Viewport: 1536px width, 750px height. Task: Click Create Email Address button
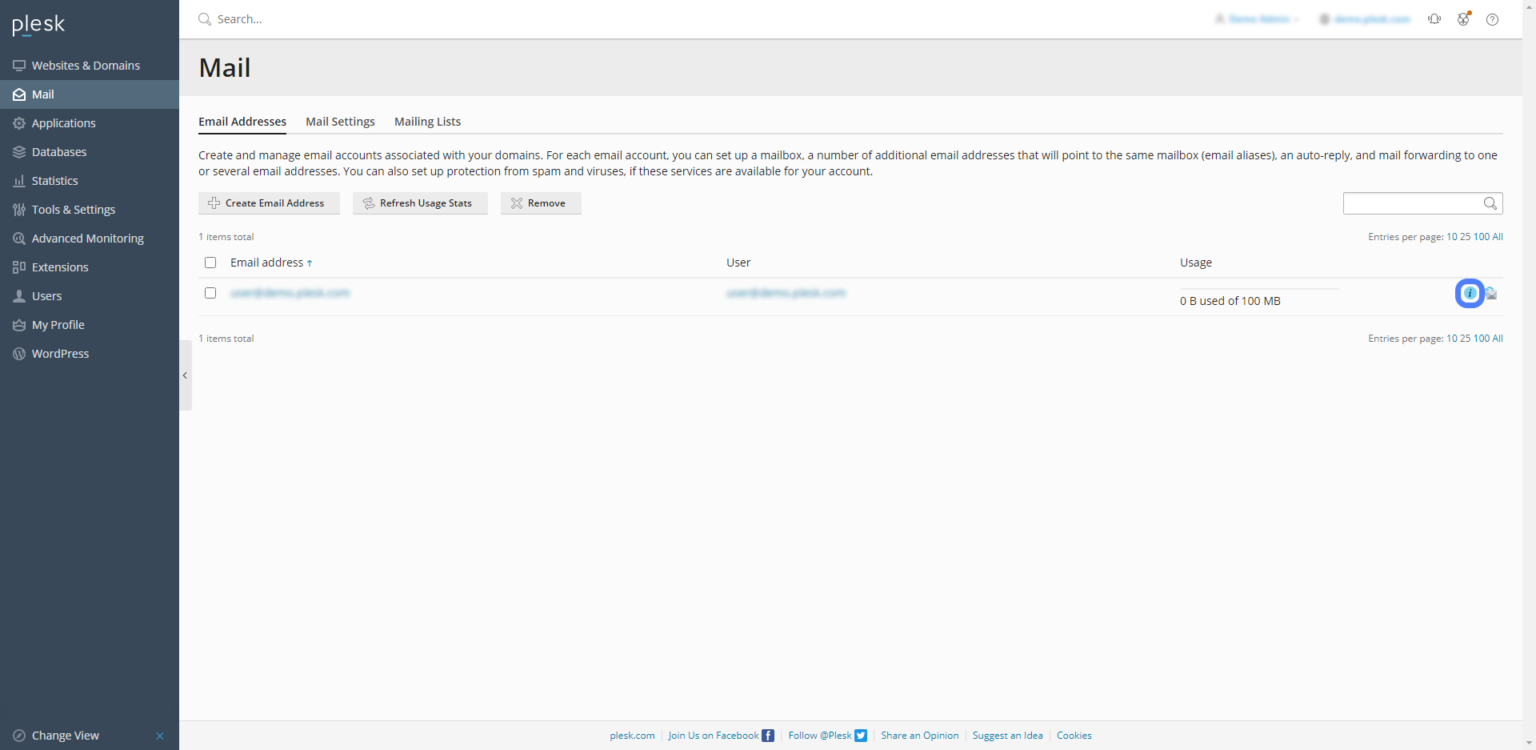coord(269,203)
